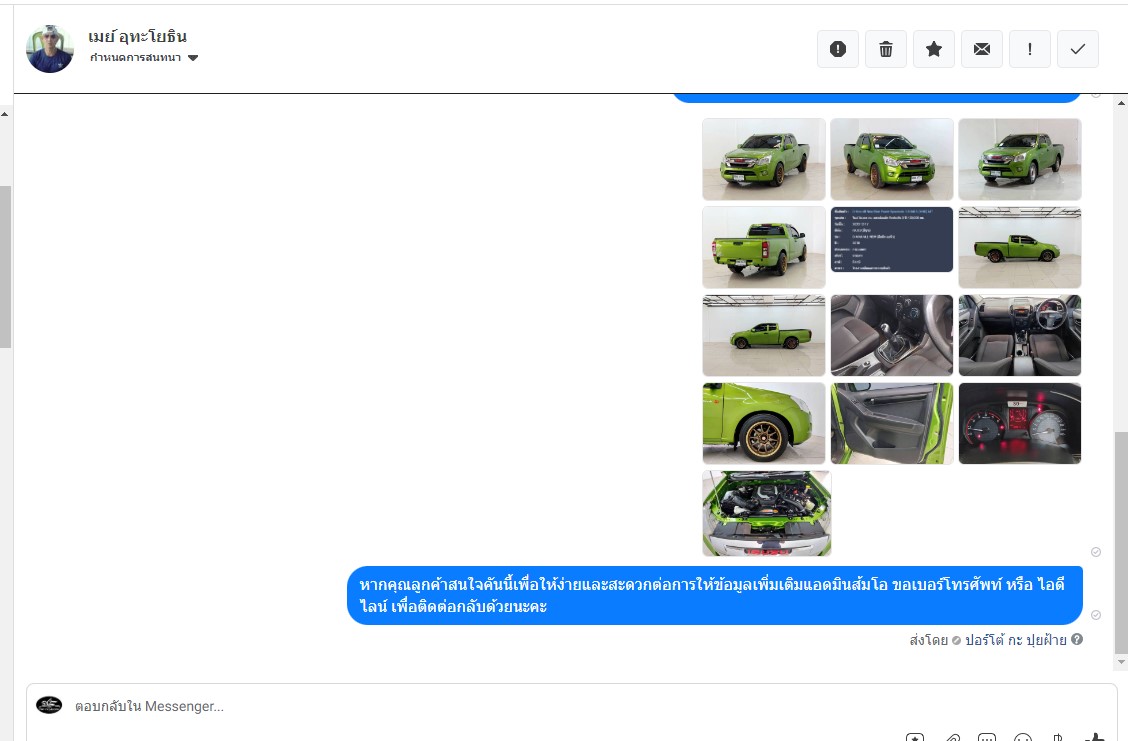Open delivery status check beside the blue text message
Image resolution: width=1128 pixels, height=741 pixels.
(x=1096, y=615)
